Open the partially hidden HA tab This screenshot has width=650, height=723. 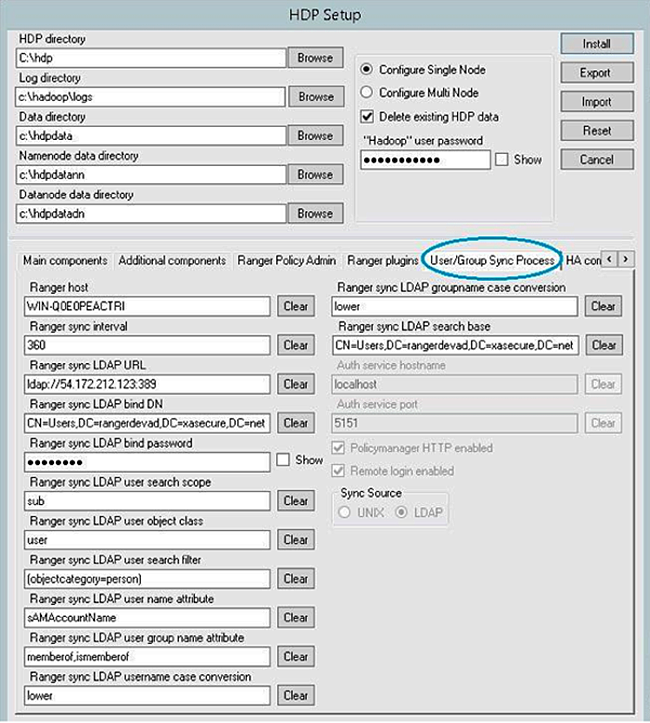click(583, 261)
